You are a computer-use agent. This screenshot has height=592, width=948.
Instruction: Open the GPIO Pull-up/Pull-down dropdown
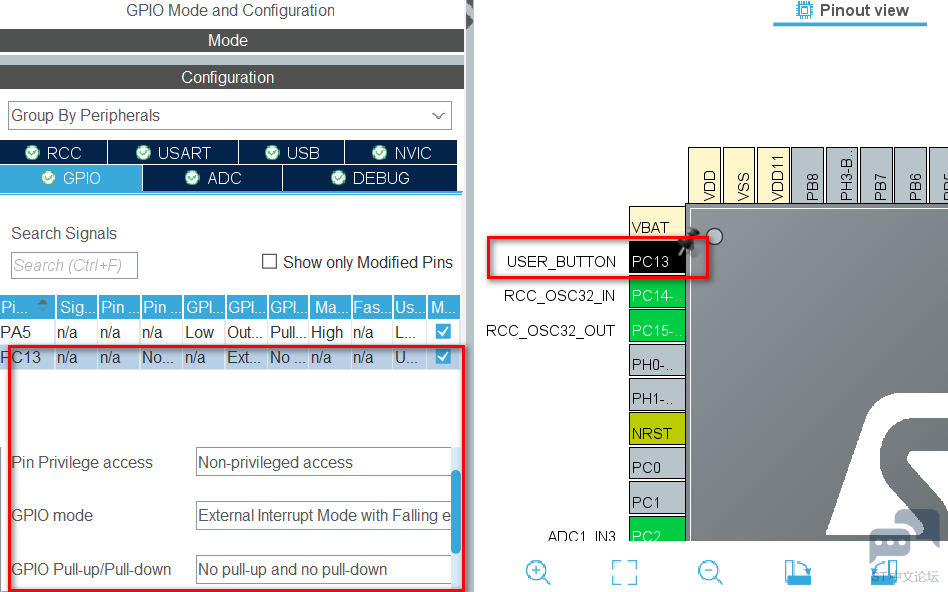point(323,569)
